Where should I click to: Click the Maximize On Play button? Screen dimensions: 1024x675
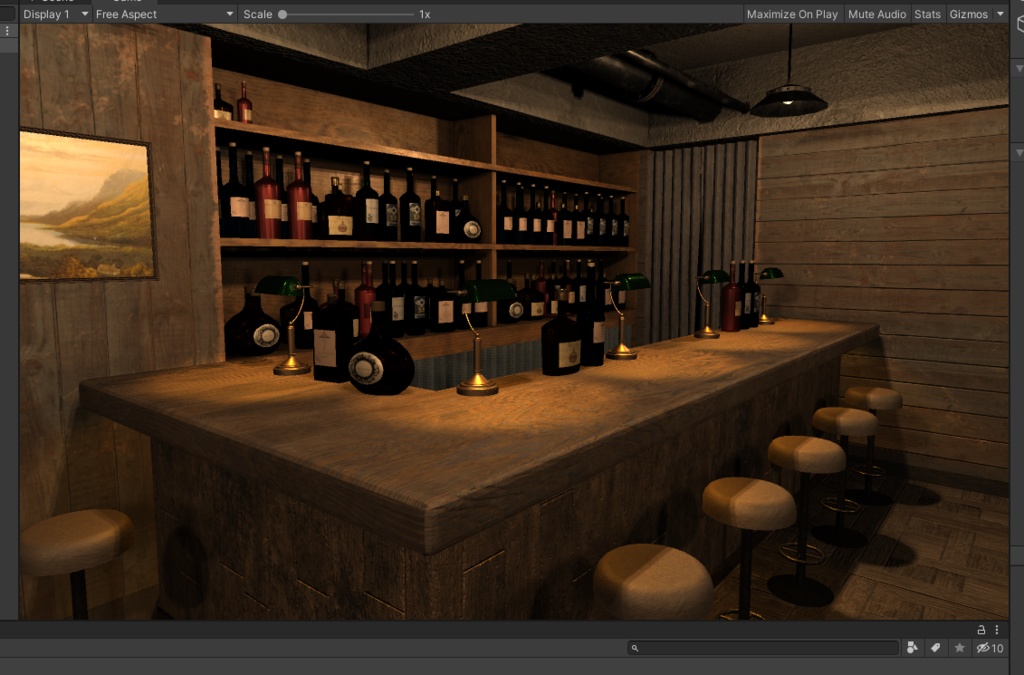coord(791,14)
